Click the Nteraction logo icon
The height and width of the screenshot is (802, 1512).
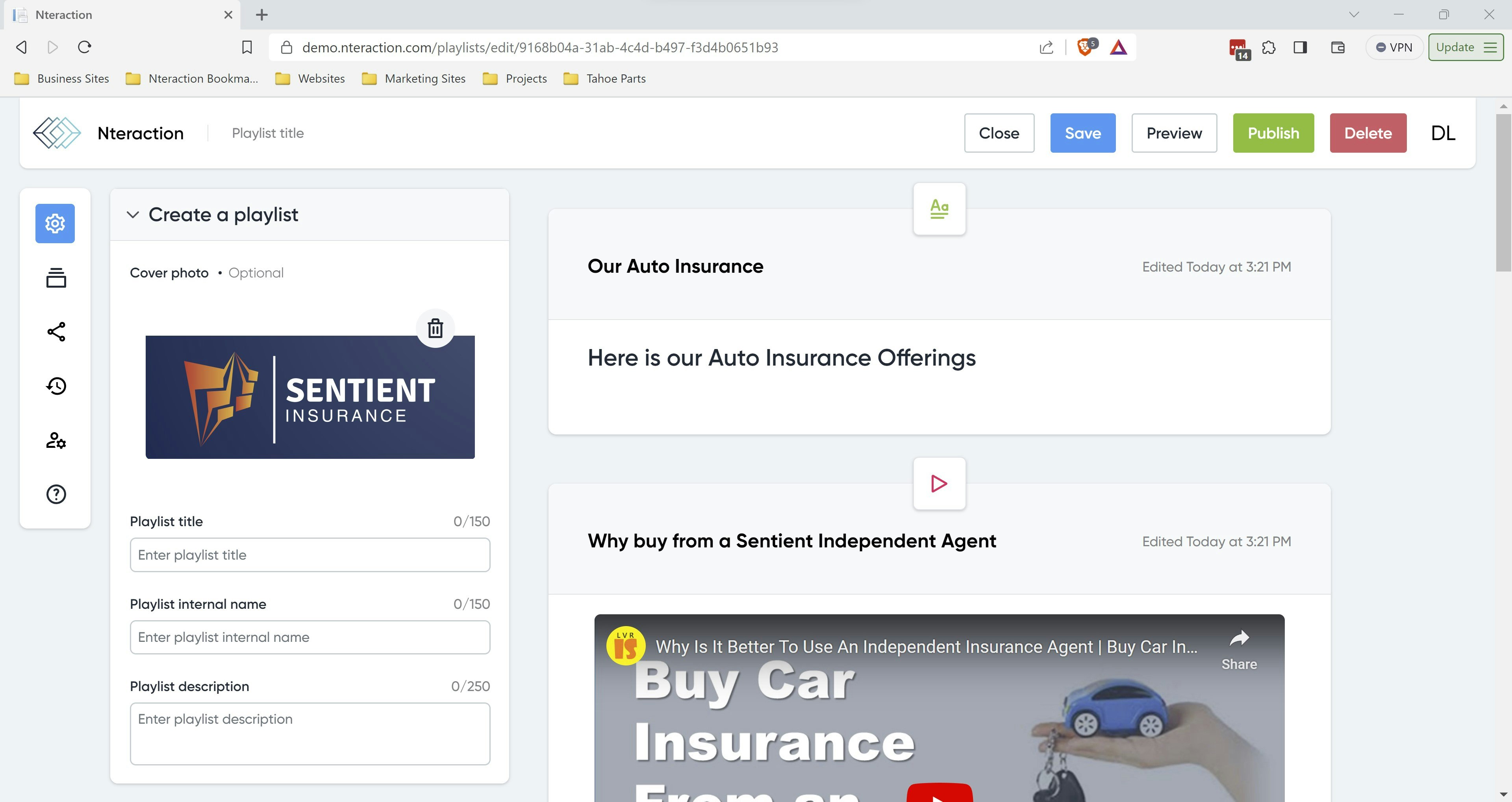click(56, 133)
